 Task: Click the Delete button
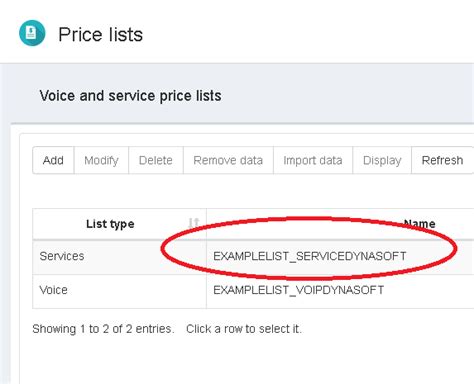(156, 160)
